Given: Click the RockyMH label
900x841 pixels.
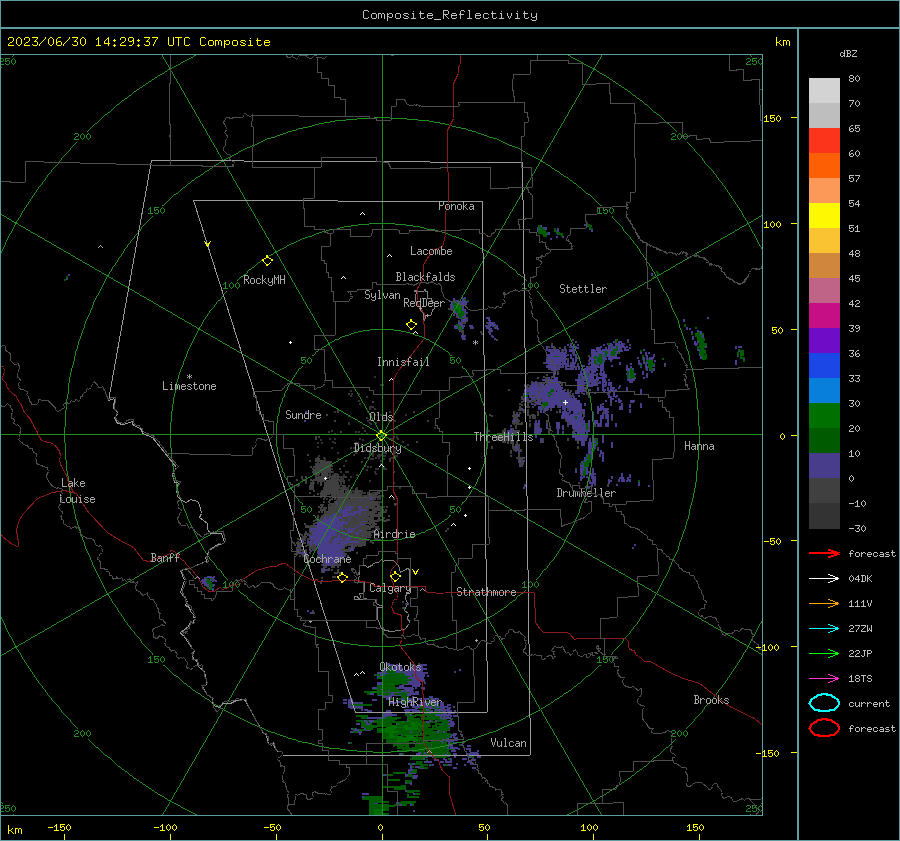Looking at the screenshot, I should [x=264, y=280].
